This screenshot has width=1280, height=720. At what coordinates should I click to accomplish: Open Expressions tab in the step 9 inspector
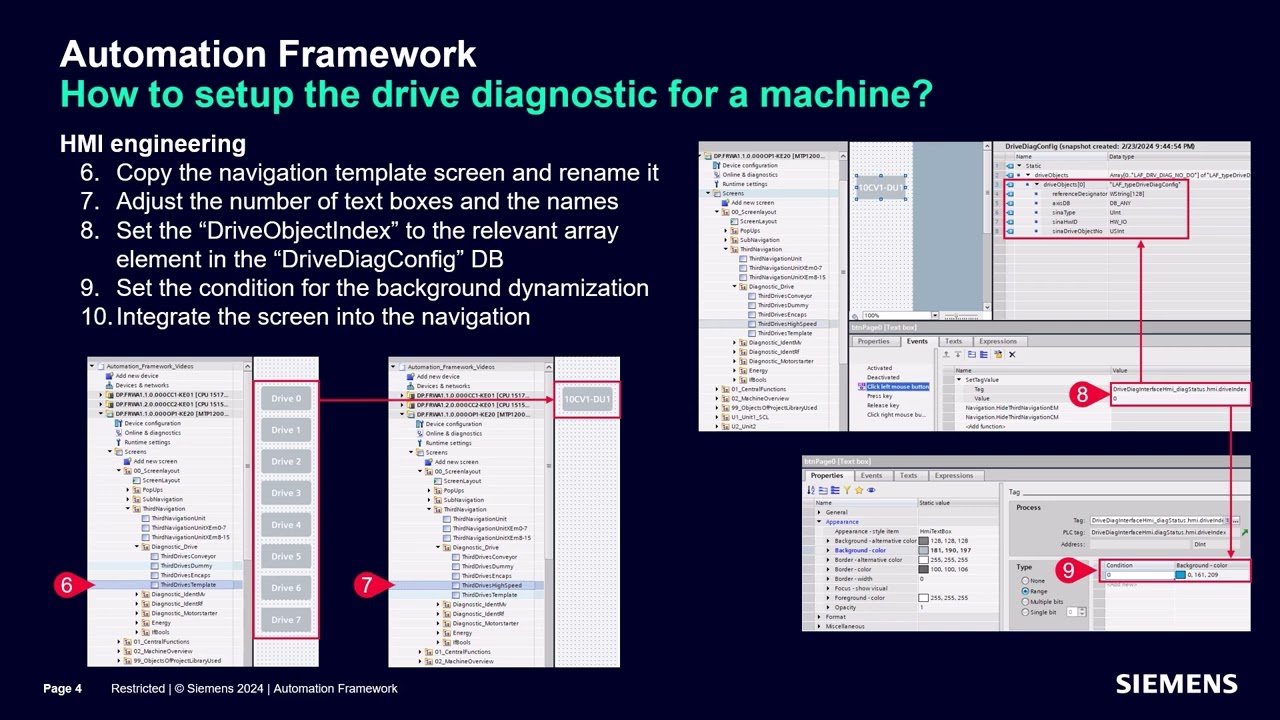[954, 475]
